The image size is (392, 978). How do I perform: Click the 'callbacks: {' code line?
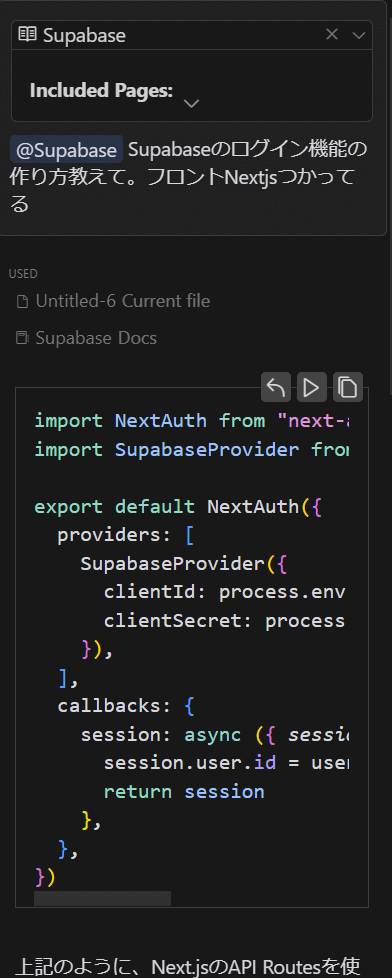click(127, 706)
